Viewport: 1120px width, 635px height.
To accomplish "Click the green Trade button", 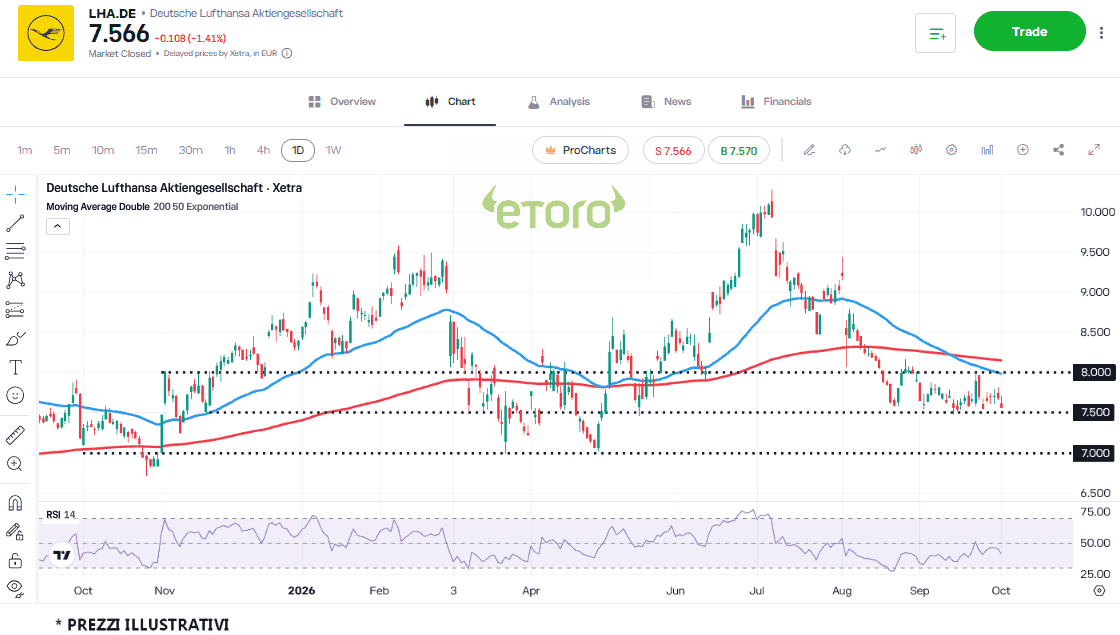I will [1029, 31].
